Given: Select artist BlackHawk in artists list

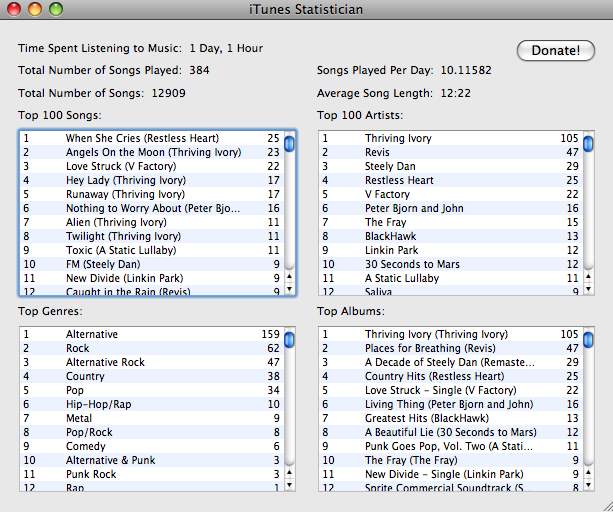Looking at the screenshot, I should coord(451,236).
